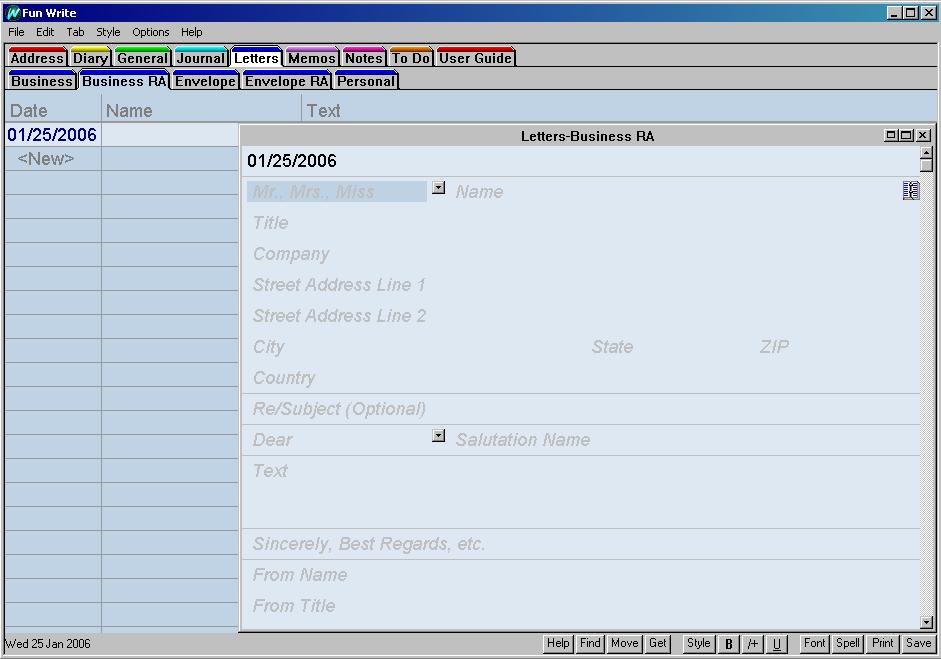The height and width of the screenshot is (659, 941).
Task: Toggle bold formatting with the B button
Action: 729,644
